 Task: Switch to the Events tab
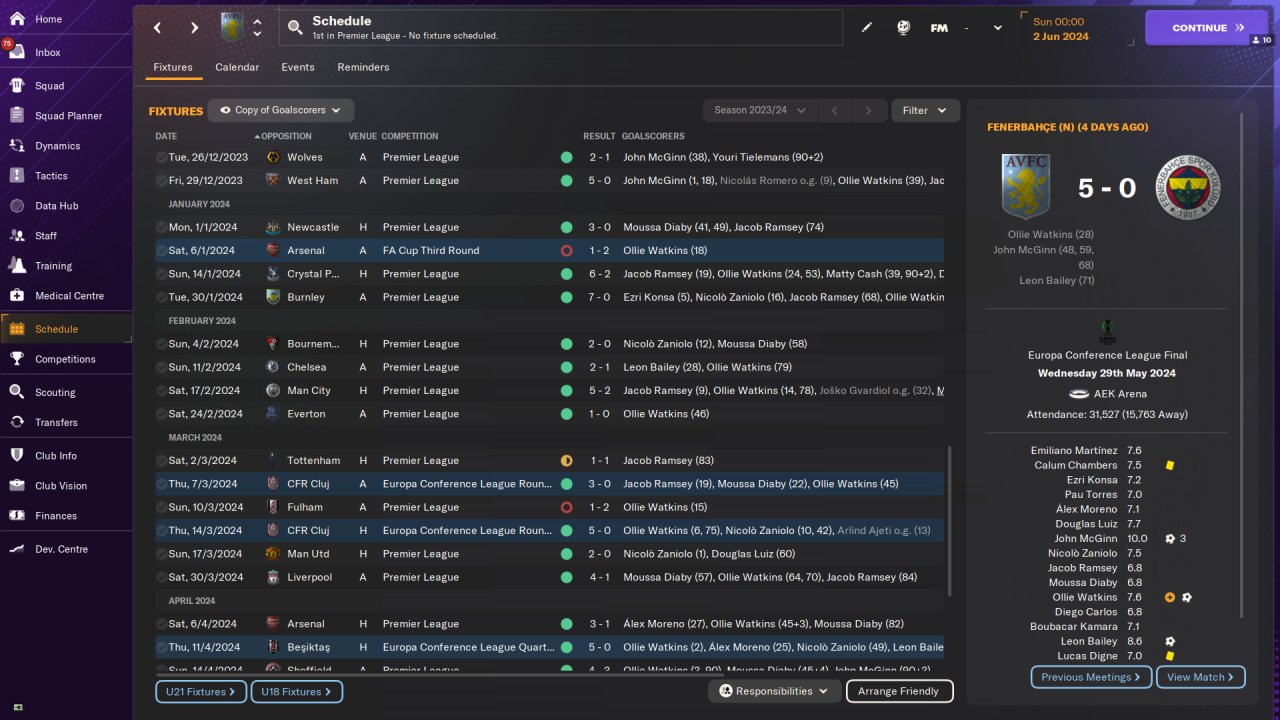coord(298,67)
